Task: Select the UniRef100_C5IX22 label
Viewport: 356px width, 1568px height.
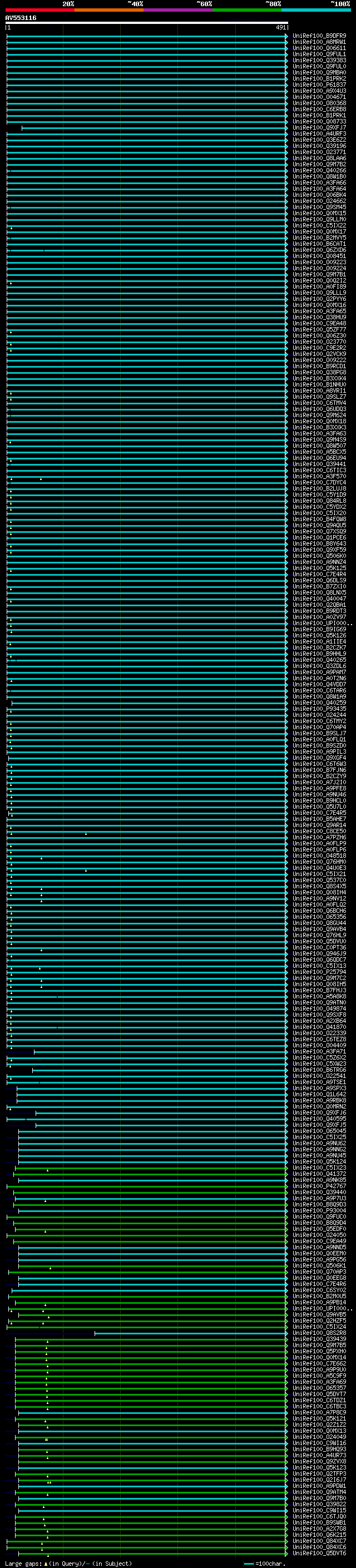Action: tap(319, 226)
